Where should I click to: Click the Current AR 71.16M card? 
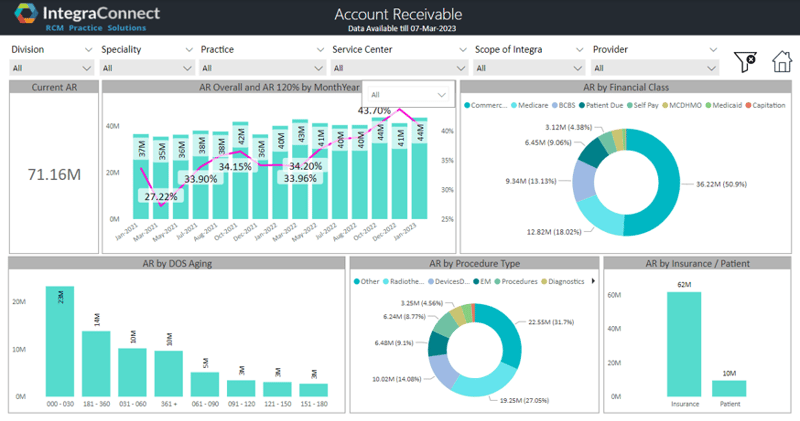(x=54, y=175)
